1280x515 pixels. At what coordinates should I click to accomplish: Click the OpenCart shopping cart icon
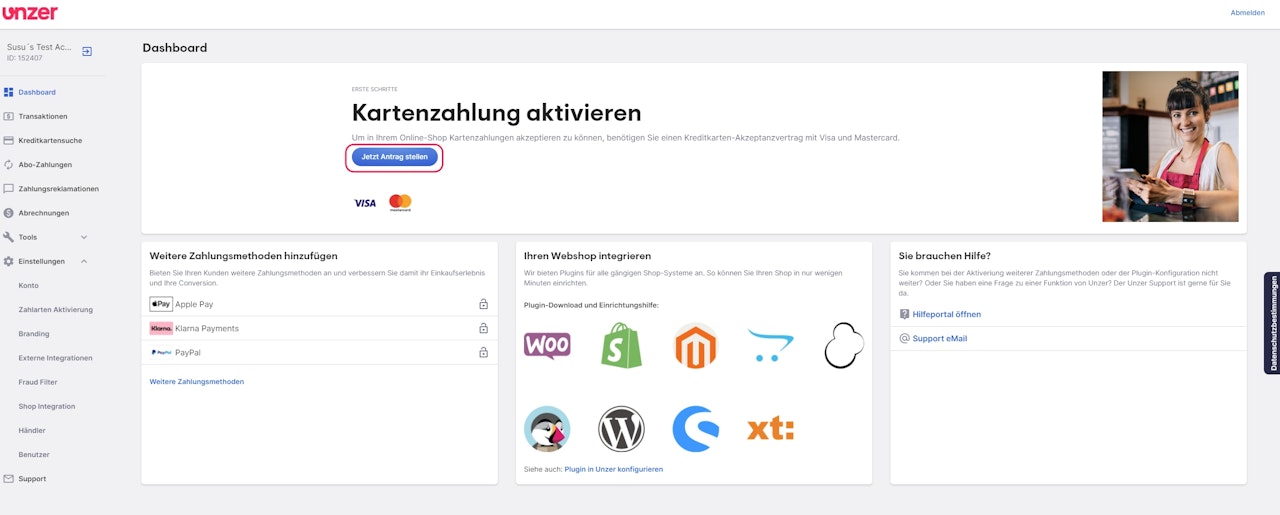click(770, 346)
